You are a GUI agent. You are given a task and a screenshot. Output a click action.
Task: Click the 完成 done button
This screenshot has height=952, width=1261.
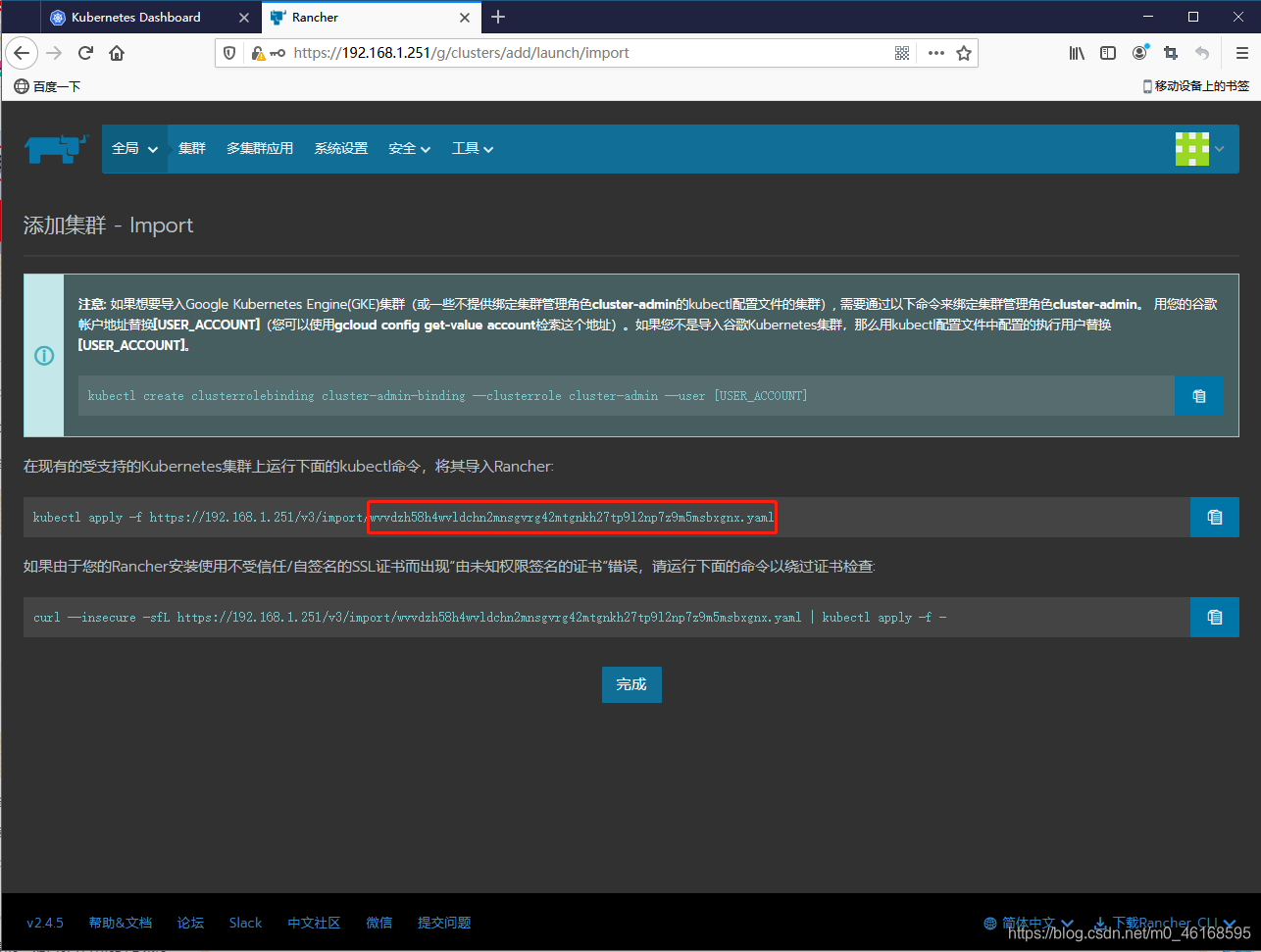pos(631,684)
